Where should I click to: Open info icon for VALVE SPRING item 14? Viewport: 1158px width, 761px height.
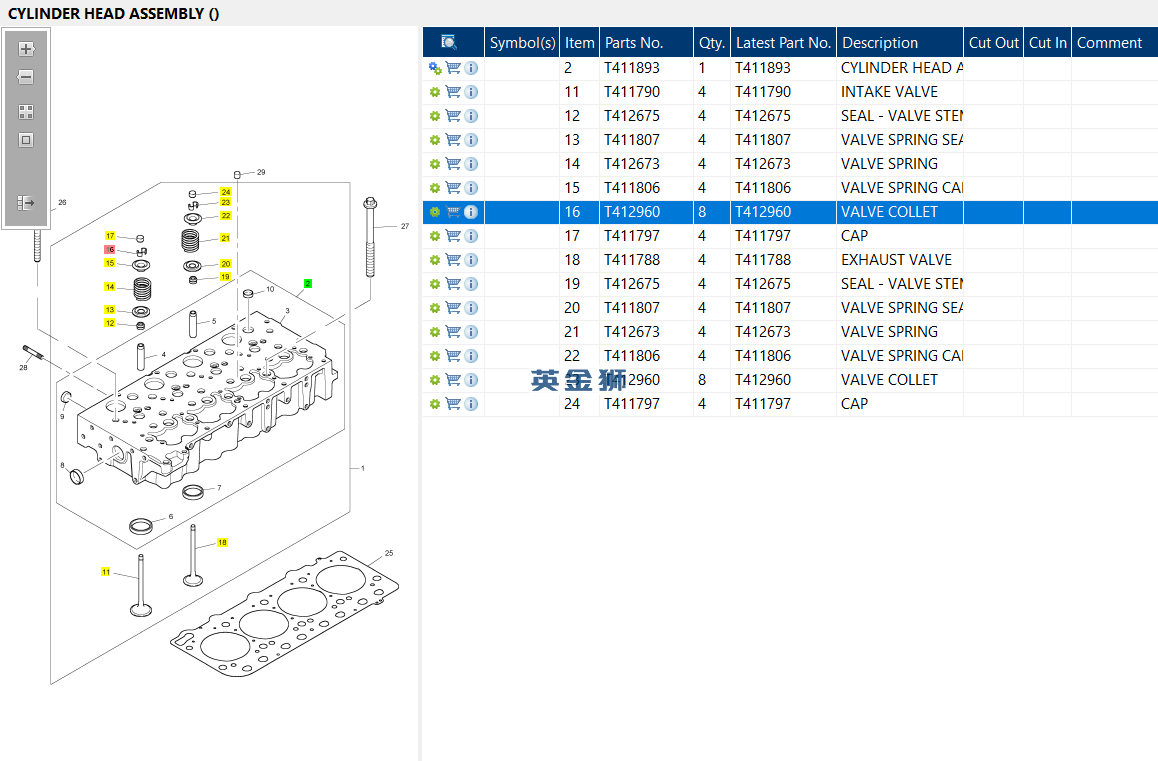coord(471,164)
